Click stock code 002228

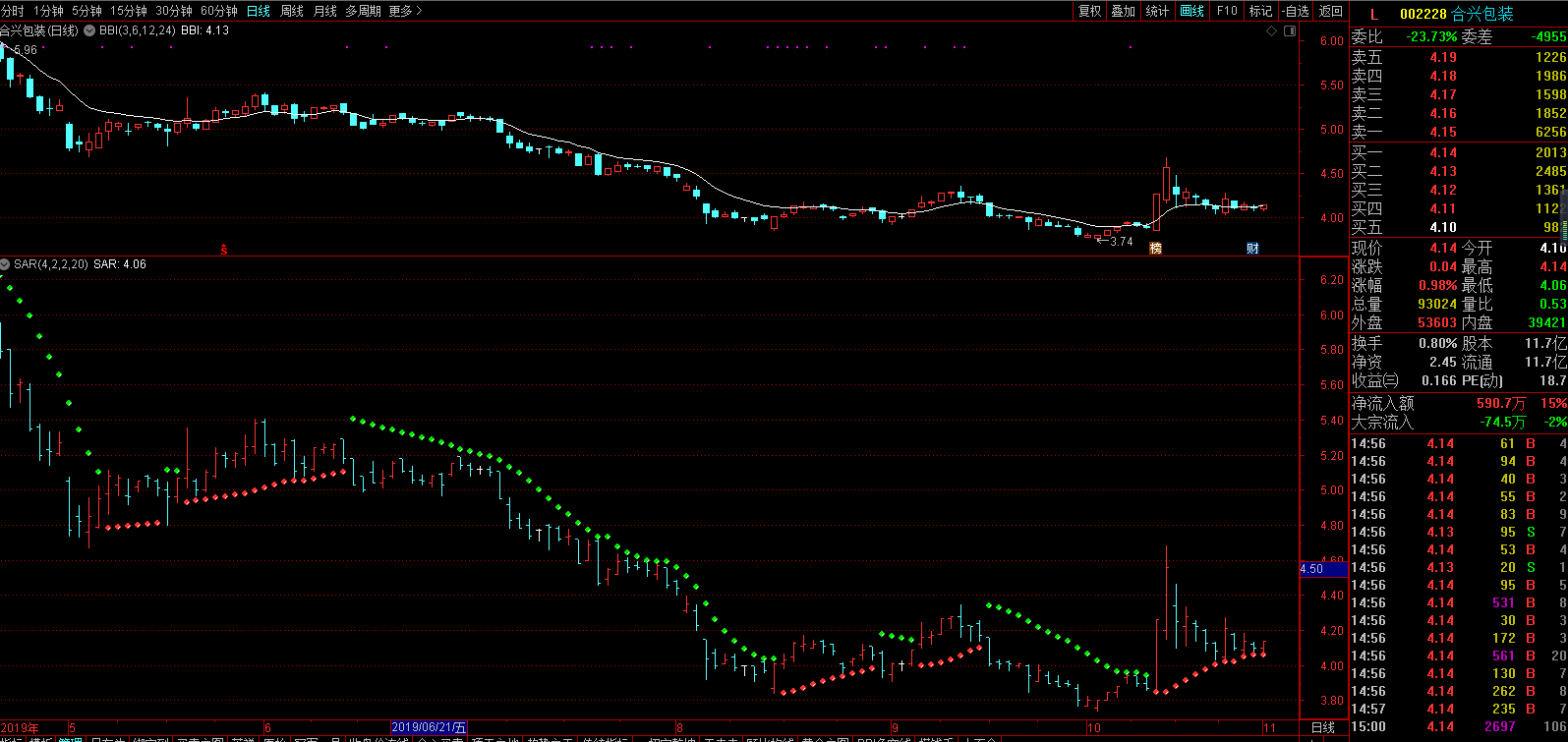pos(1423,14)
